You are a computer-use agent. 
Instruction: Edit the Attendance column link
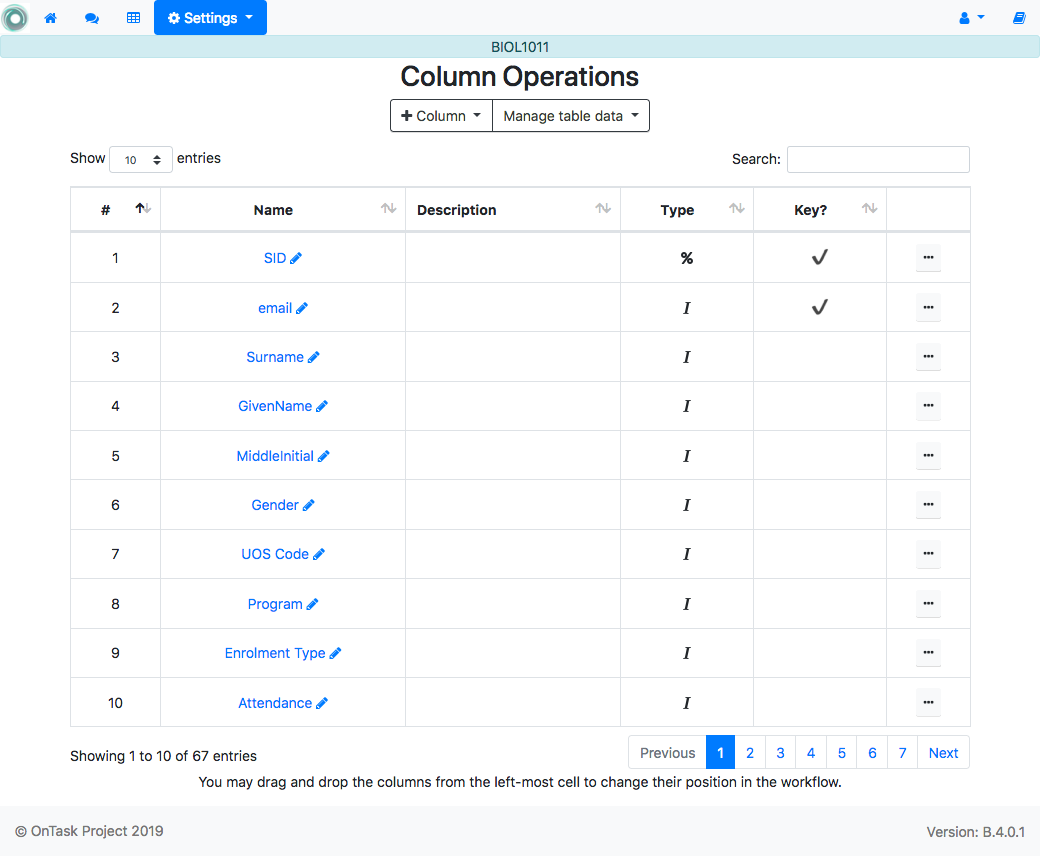coord(283,703)
